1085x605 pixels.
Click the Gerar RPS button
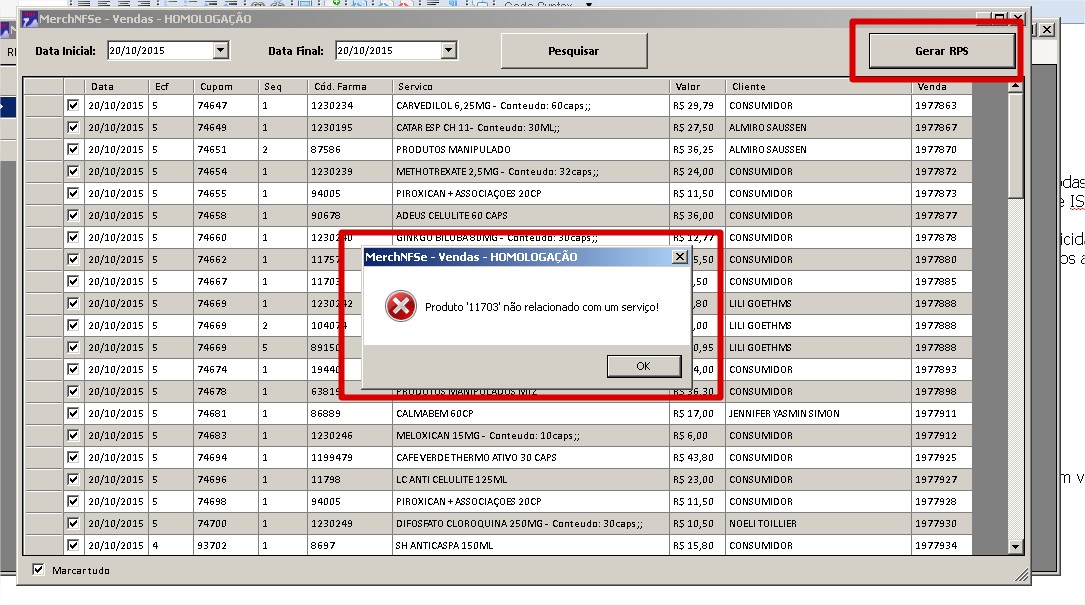click(942, 51)
